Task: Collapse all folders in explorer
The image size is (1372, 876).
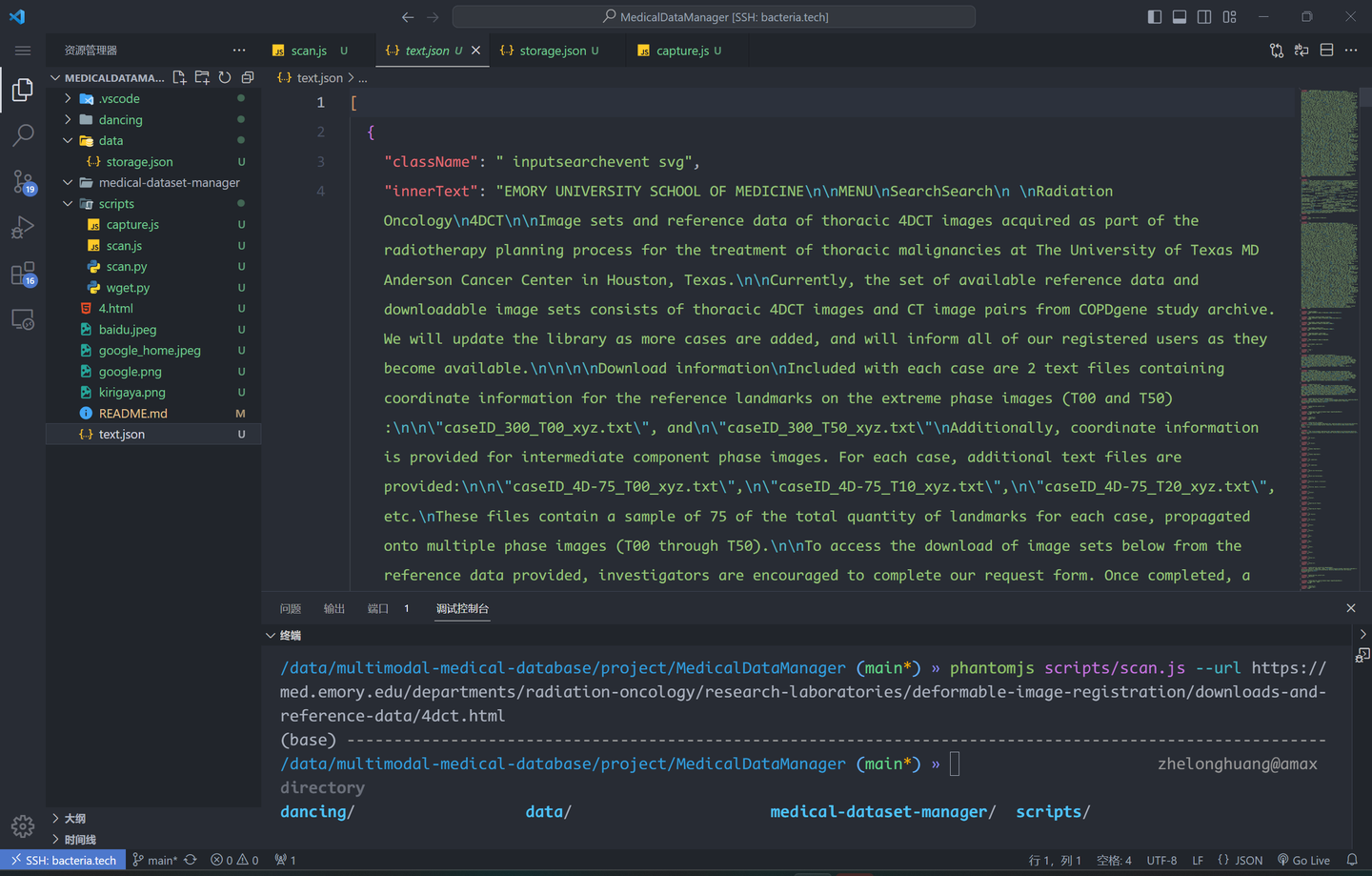Action: 248,77
